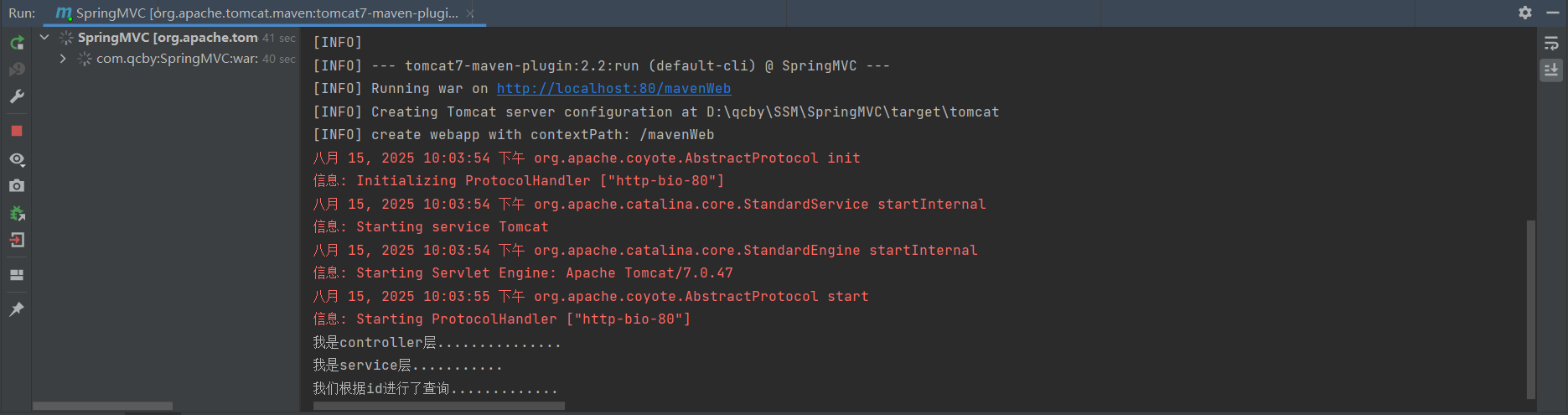Toggle the eye show-skipped icon
This screenshot has height=415, width=1568.
tap(17, 158)
